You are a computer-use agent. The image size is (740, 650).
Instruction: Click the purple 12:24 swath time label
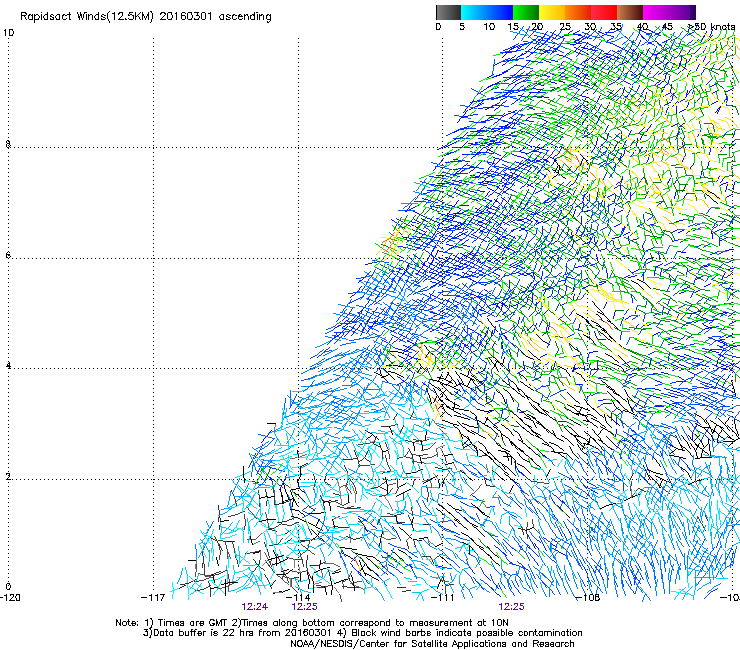(x=255, y=607)
